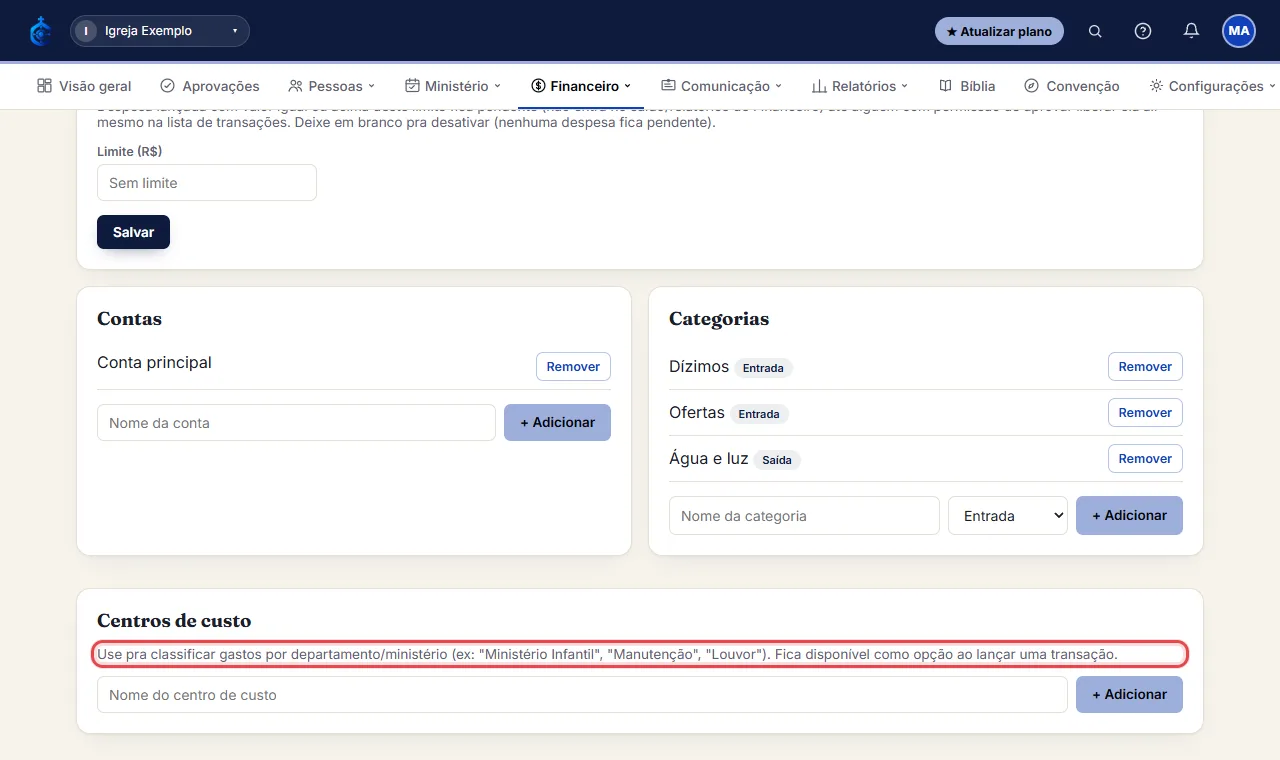Save the limit with Salvar

tap(133, 232)
